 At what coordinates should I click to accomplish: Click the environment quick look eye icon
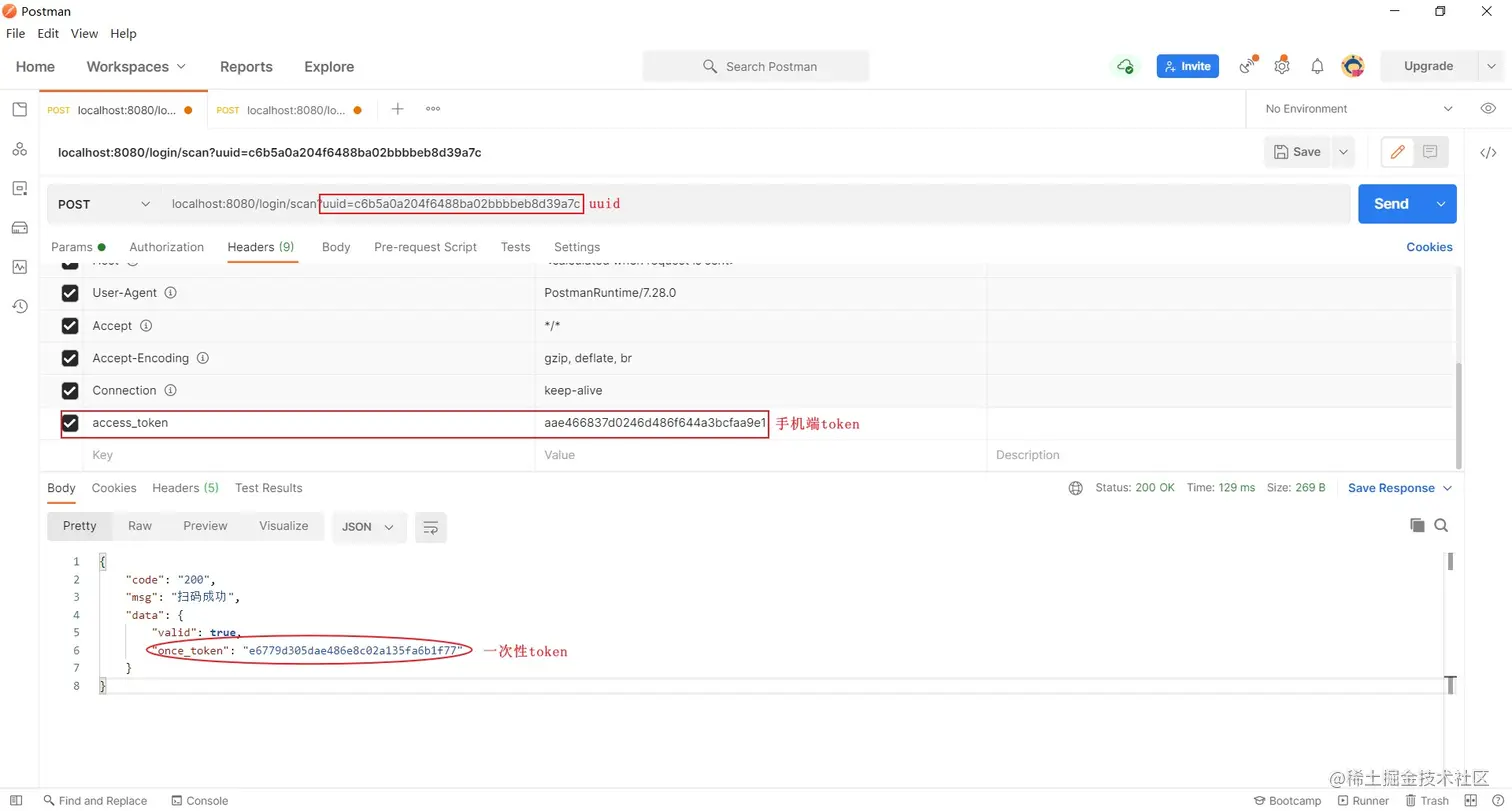pos(1488,108)
